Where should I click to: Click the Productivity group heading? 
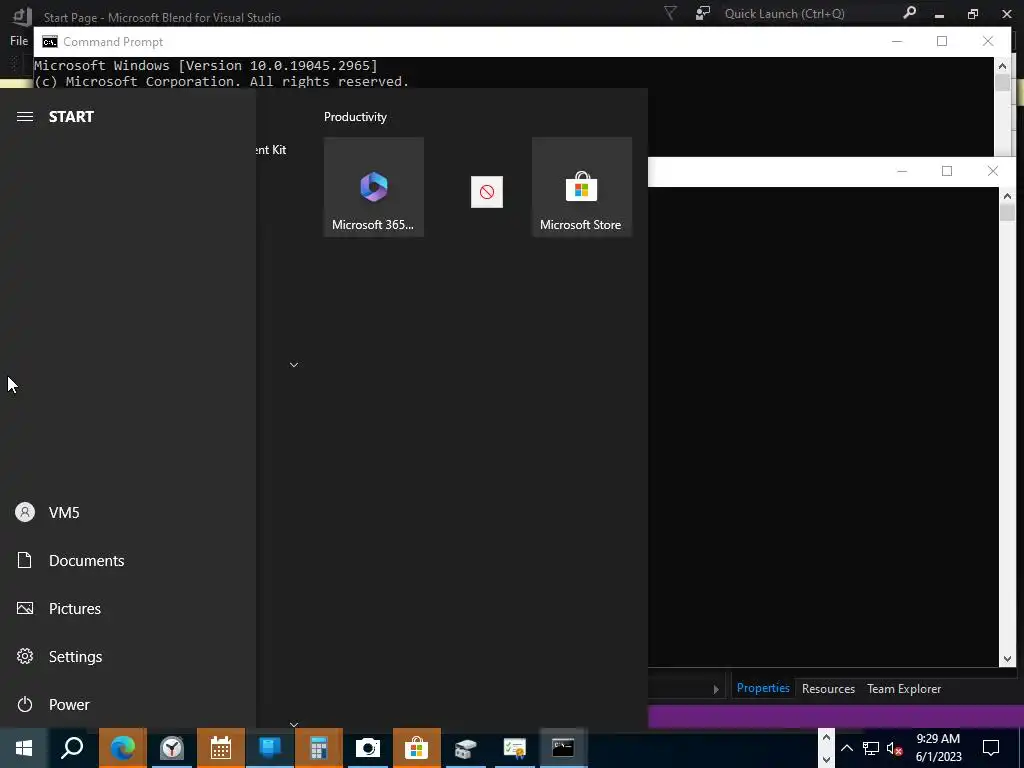355,117
